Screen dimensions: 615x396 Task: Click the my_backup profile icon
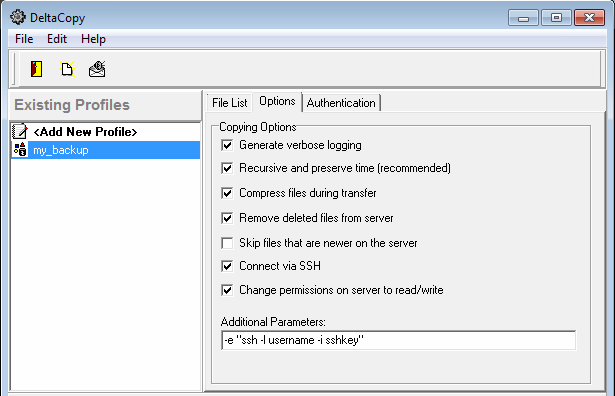(20, 150)
